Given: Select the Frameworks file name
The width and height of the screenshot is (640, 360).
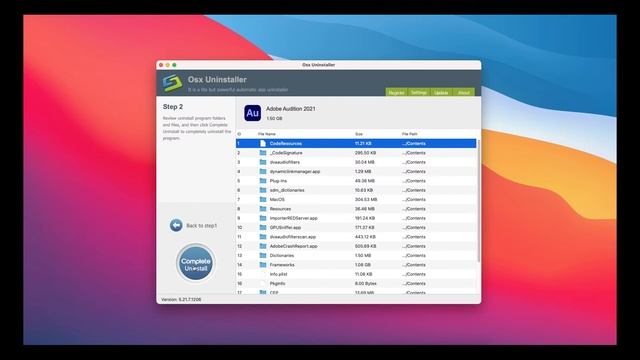Looking at the screenshot, I should [282, 265].
